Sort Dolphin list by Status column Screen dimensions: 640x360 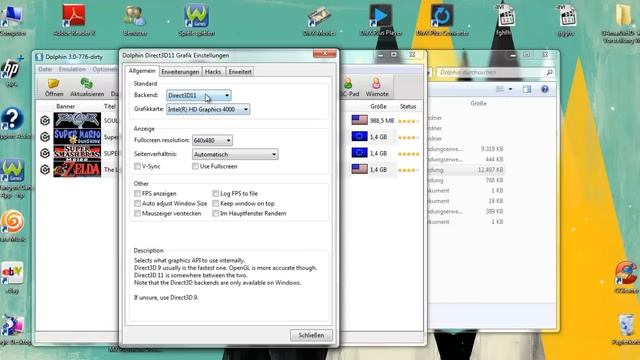pos(408,106)
